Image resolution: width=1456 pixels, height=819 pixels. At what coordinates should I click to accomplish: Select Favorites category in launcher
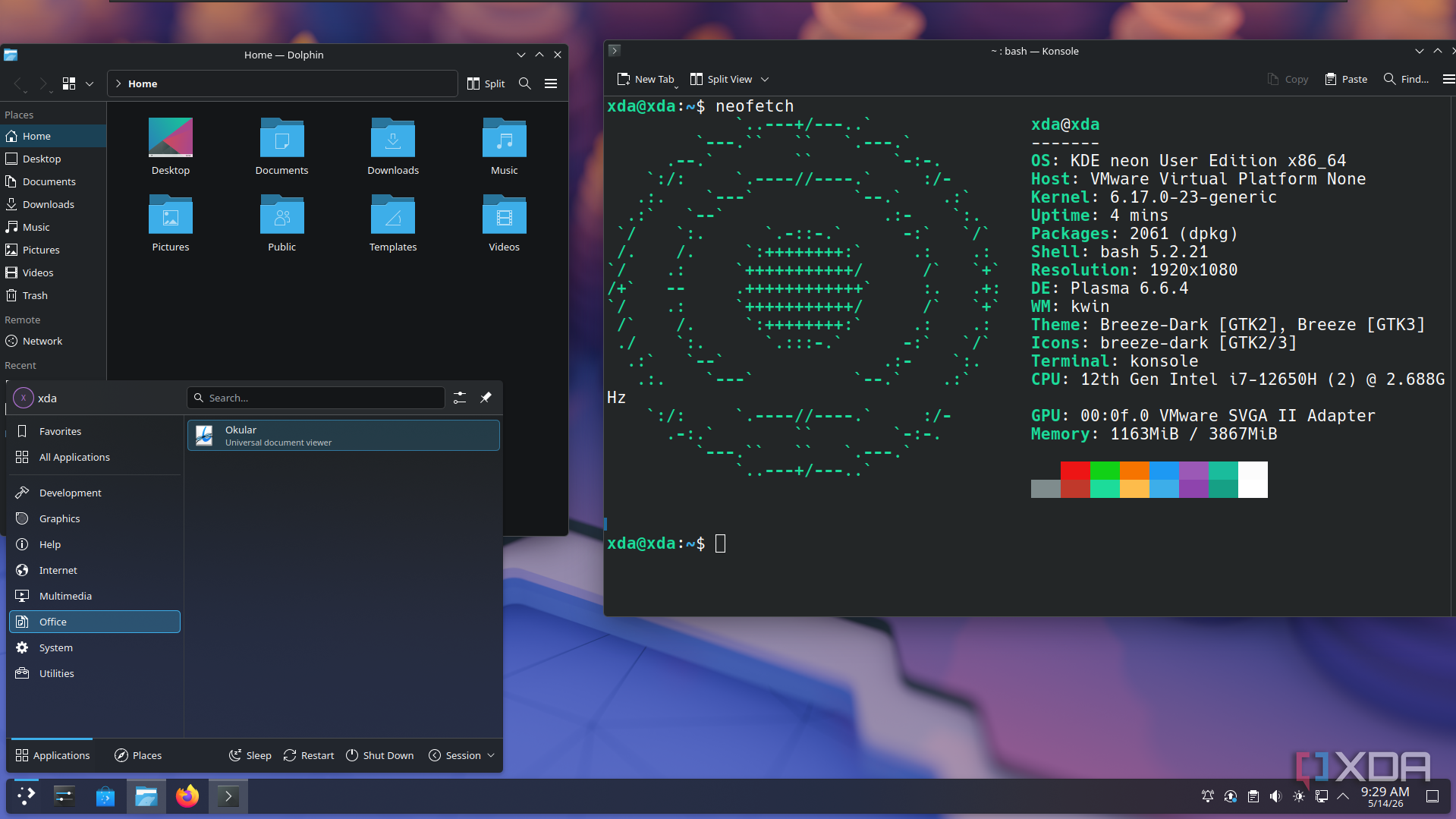pos(95,431)
